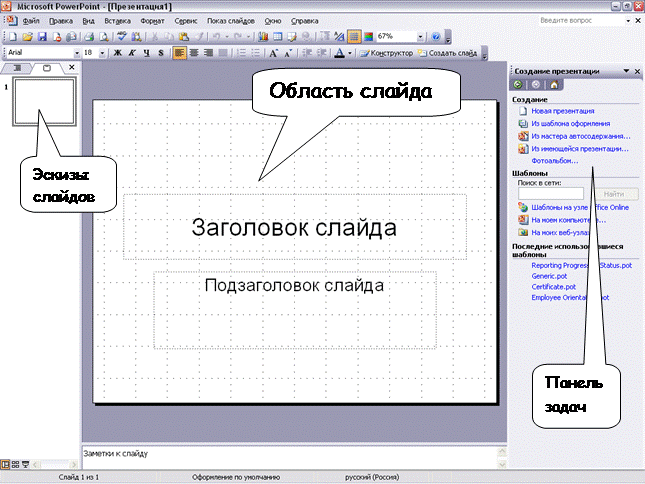Open Tables and Borders toolbar icon
The width and height of the screenshot is (645, 484).
[292, 37]
